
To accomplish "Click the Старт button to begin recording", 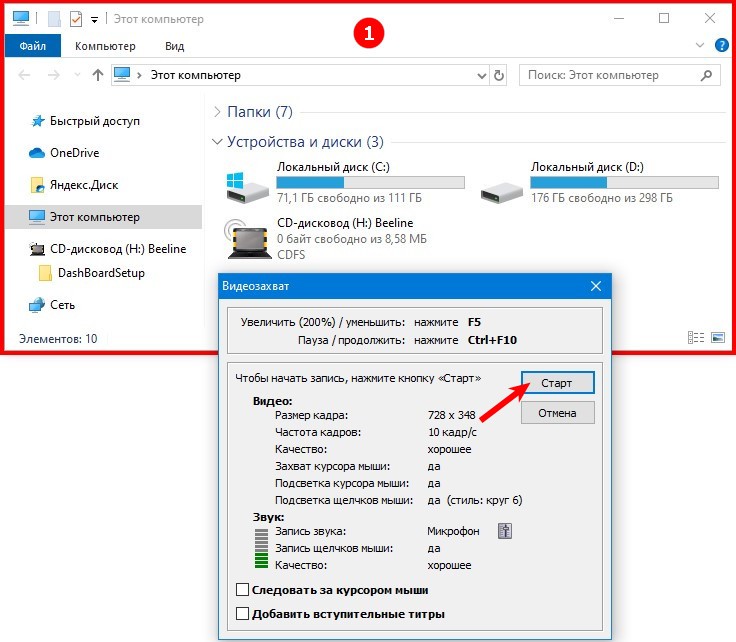I will click(x=557, y=383).
